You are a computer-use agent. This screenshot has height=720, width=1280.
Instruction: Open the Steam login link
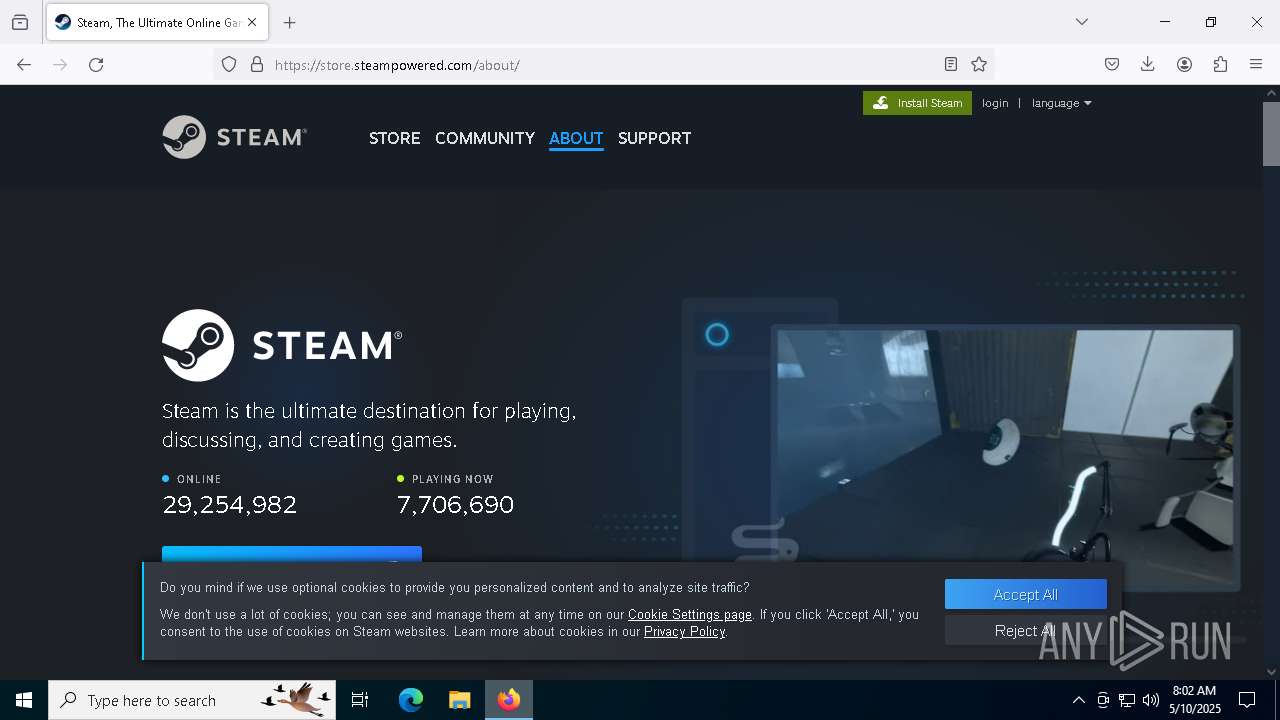tap(995, 103)
